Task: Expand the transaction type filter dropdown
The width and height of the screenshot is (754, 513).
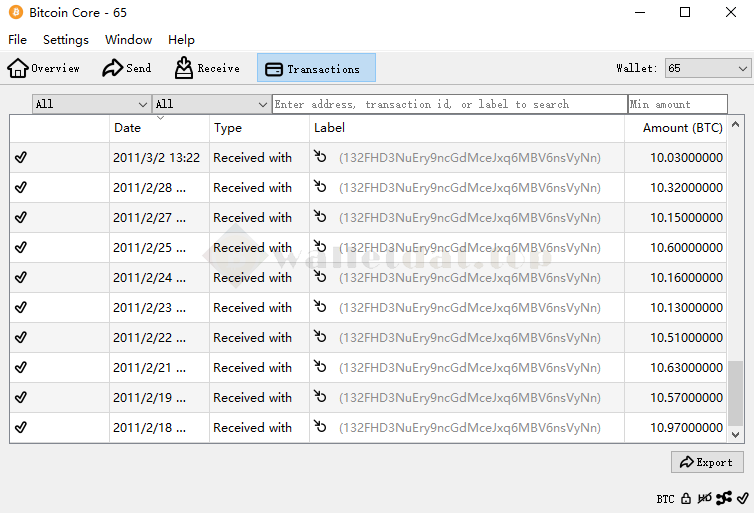Action: [211, 104]
